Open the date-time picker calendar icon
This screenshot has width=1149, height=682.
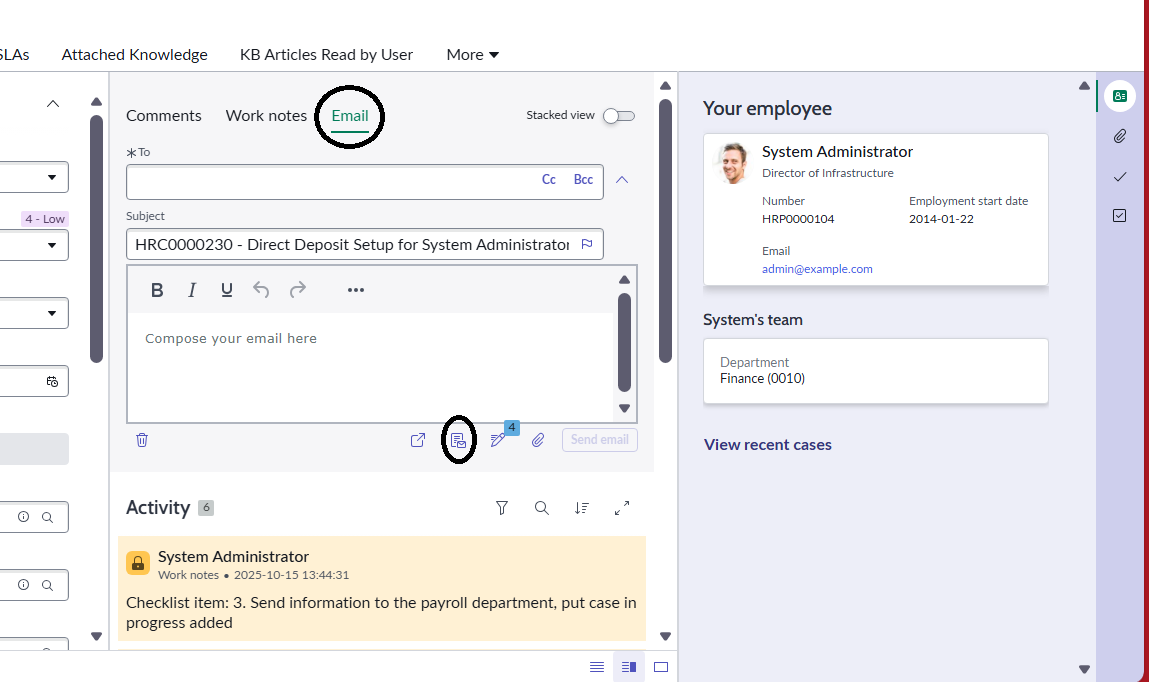coord(52,382)
